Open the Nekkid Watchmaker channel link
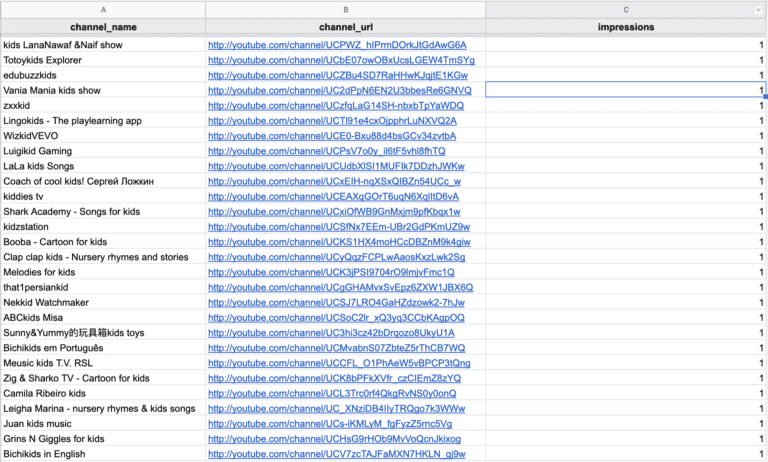Image resolution: width=768 pixels, height=462 pixels. pos(336,303)
